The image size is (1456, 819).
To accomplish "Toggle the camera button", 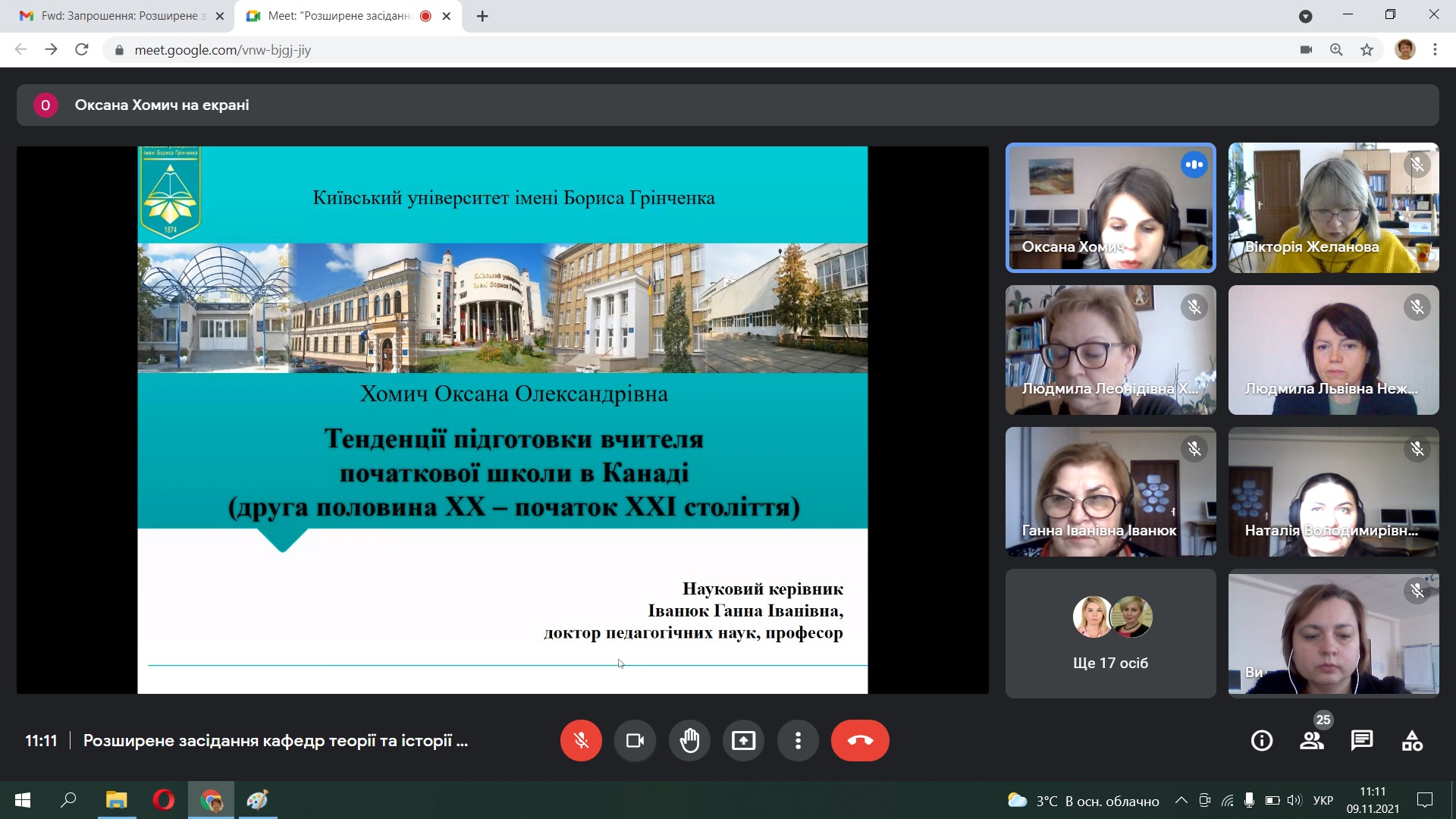I will 635,740.
